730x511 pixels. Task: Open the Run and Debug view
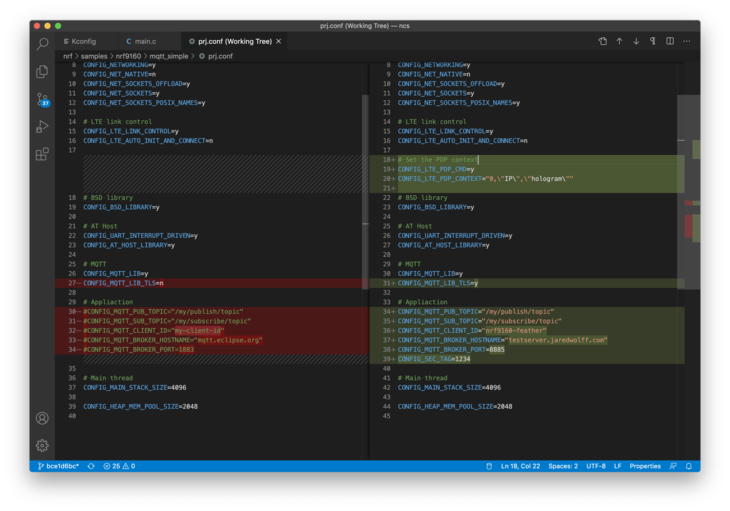point(42,127)
